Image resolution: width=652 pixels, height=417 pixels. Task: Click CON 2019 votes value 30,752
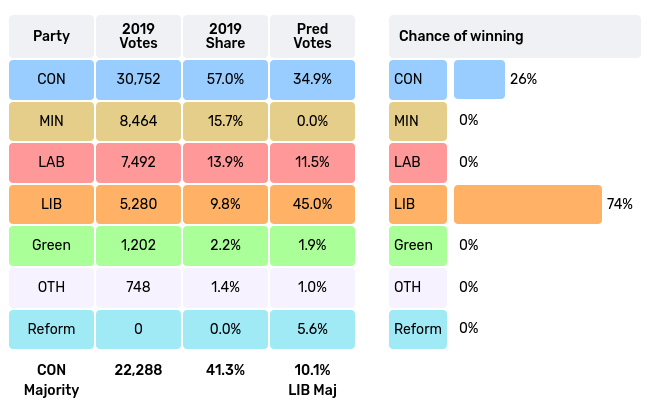pos(138,79)
